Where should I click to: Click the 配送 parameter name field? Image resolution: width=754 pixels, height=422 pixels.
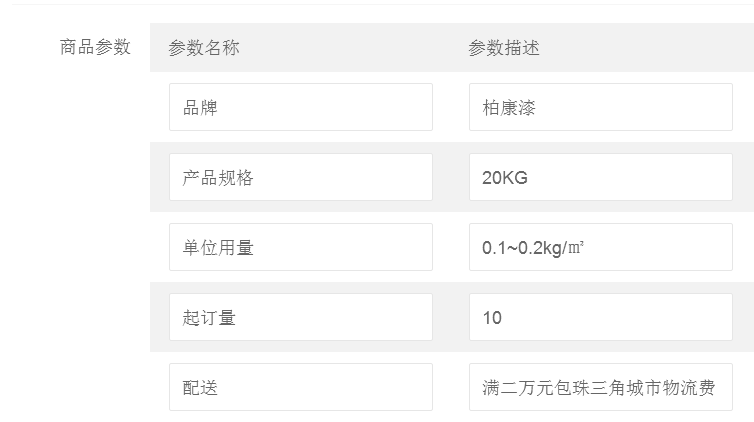pyautogui.click(x=300, y=387)
